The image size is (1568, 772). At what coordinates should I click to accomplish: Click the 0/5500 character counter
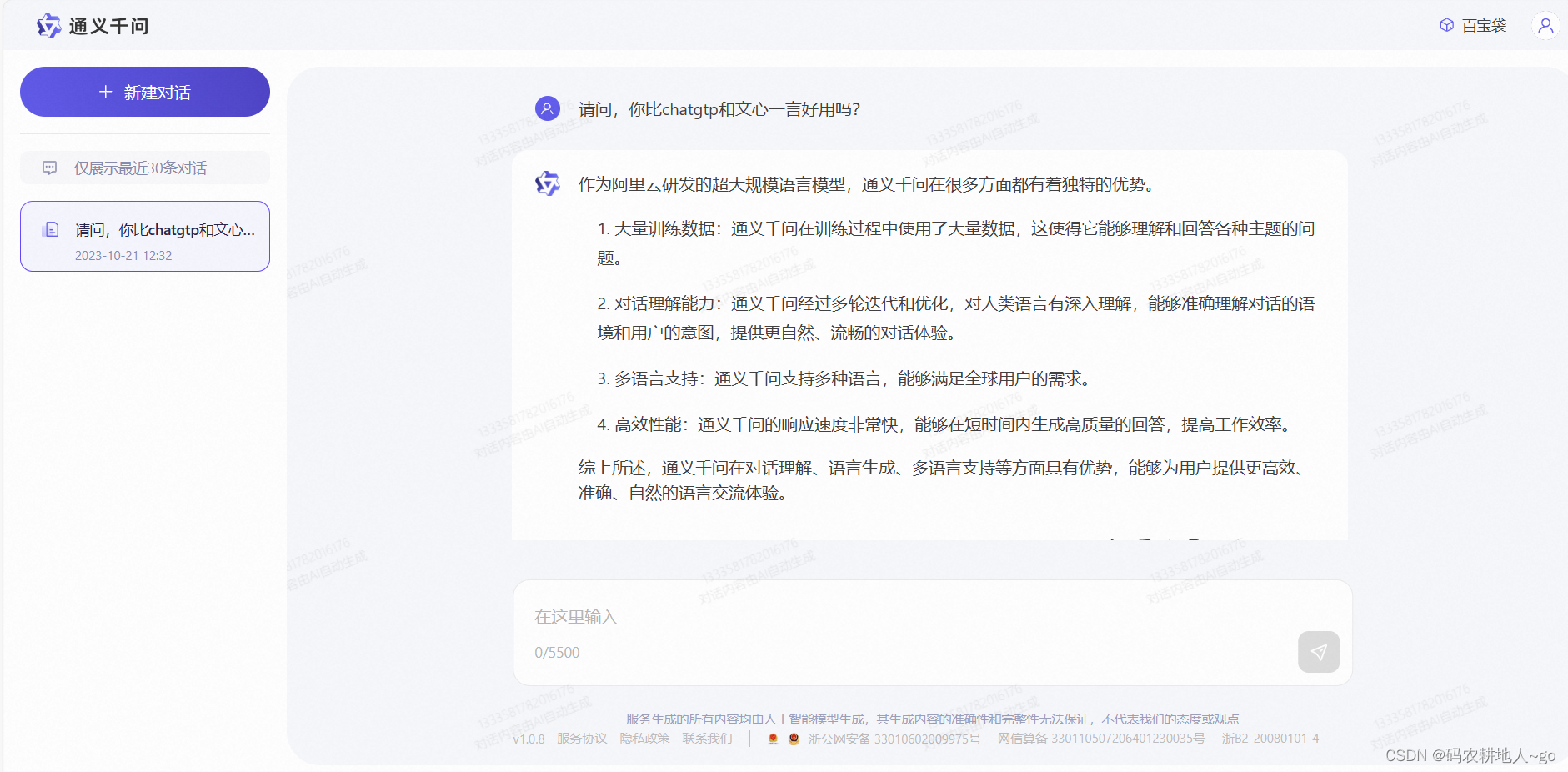click(557, 653)
